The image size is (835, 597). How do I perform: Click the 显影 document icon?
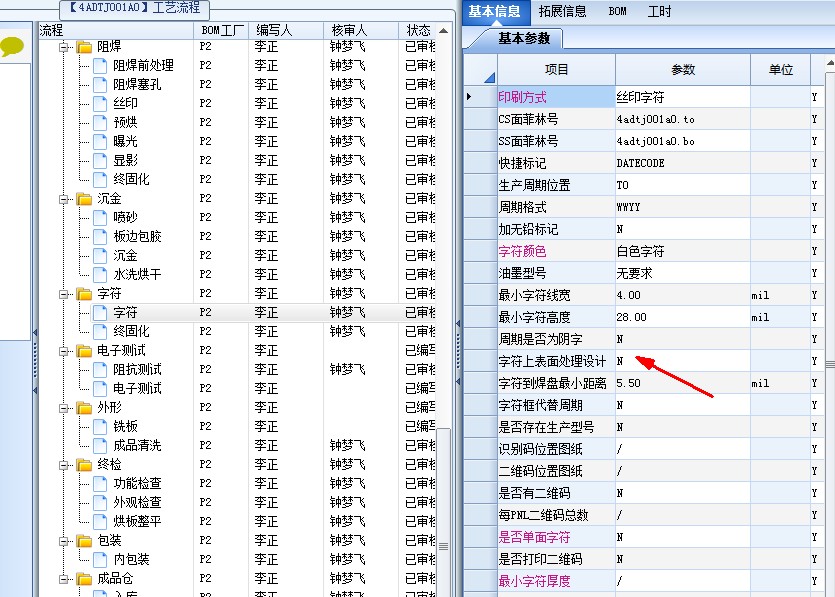point(100,161)
